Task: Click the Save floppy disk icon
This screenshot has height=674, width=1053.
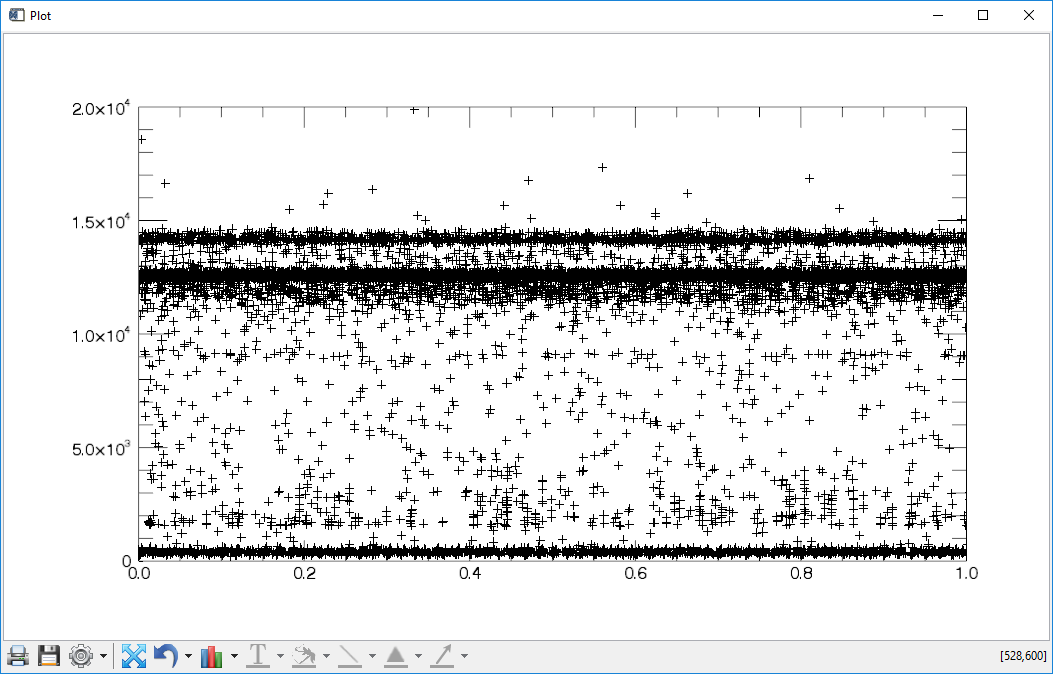Action: click(x=49, y=655)
